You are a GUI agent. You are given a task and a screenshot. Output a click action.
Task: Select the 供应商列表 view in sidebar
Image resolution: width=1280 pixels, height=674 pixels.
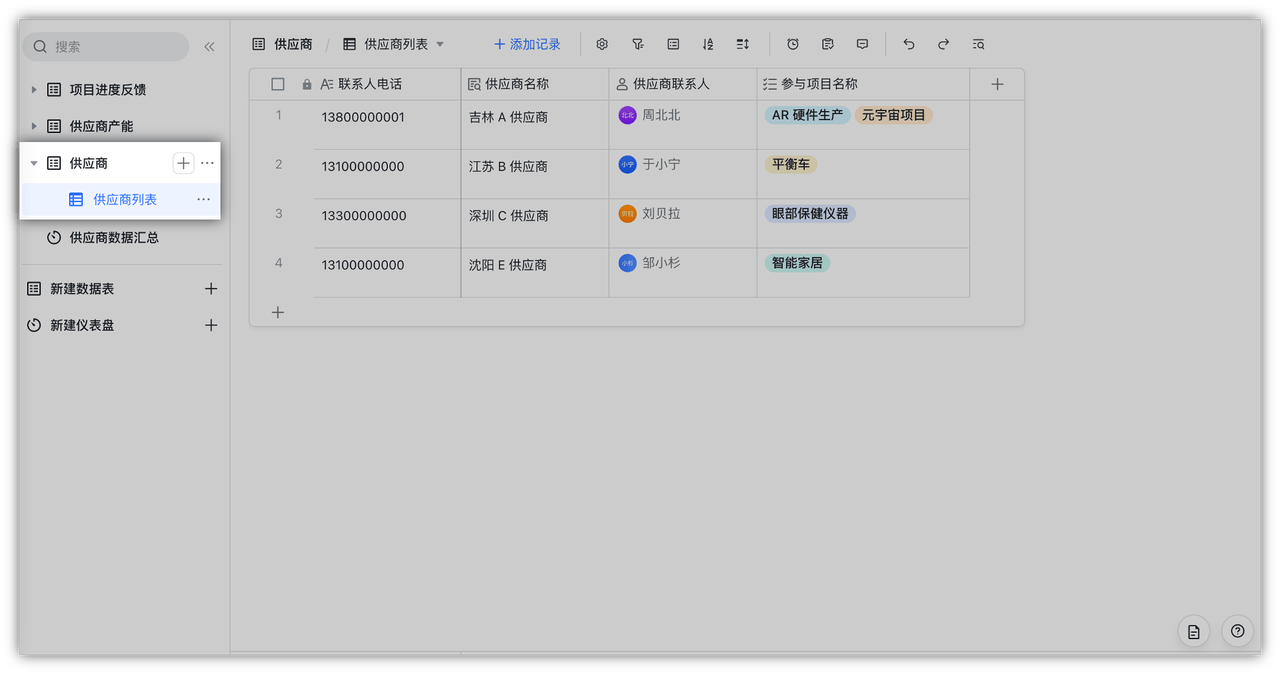pyautogui.click(x=124, y=200)
